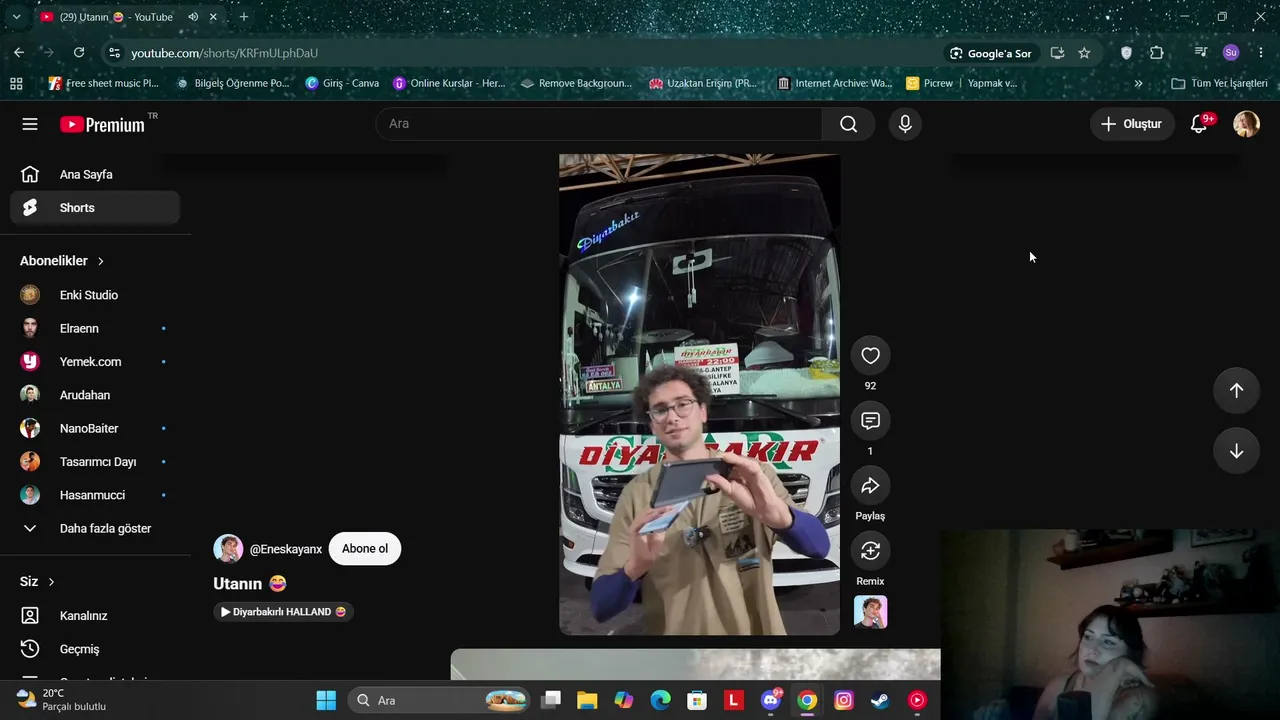Viewport: 1280px width, 720px height.
Task: Open the Internet Archive bookmark
Action: point(835,83)
